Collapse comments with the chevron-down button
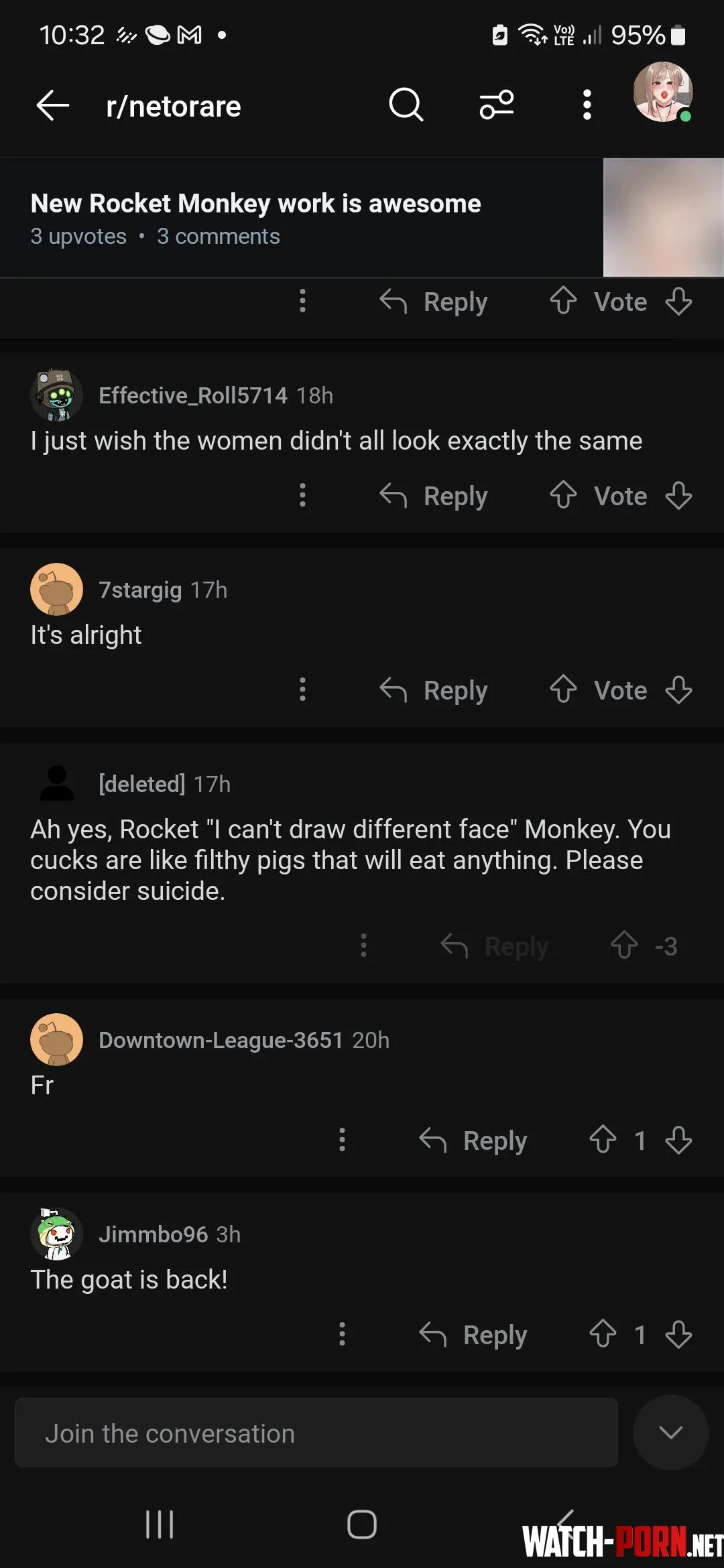 670,1433
